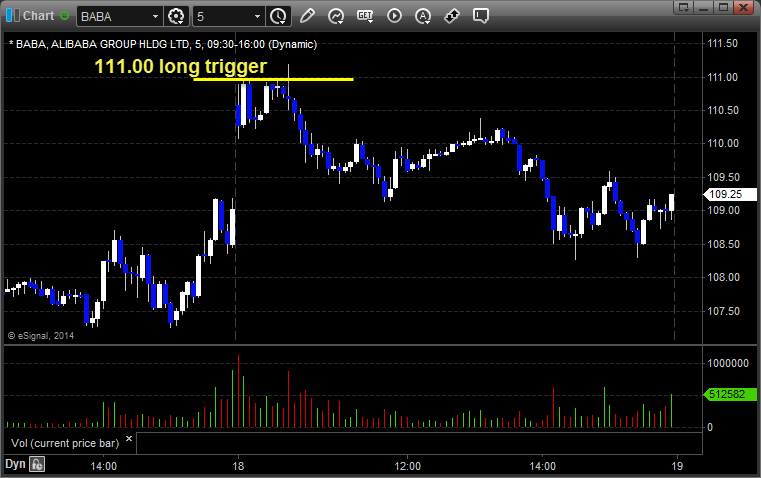Select the Vol (current price bar) tab
761x478 pixels.
click(x=65, y=443)
